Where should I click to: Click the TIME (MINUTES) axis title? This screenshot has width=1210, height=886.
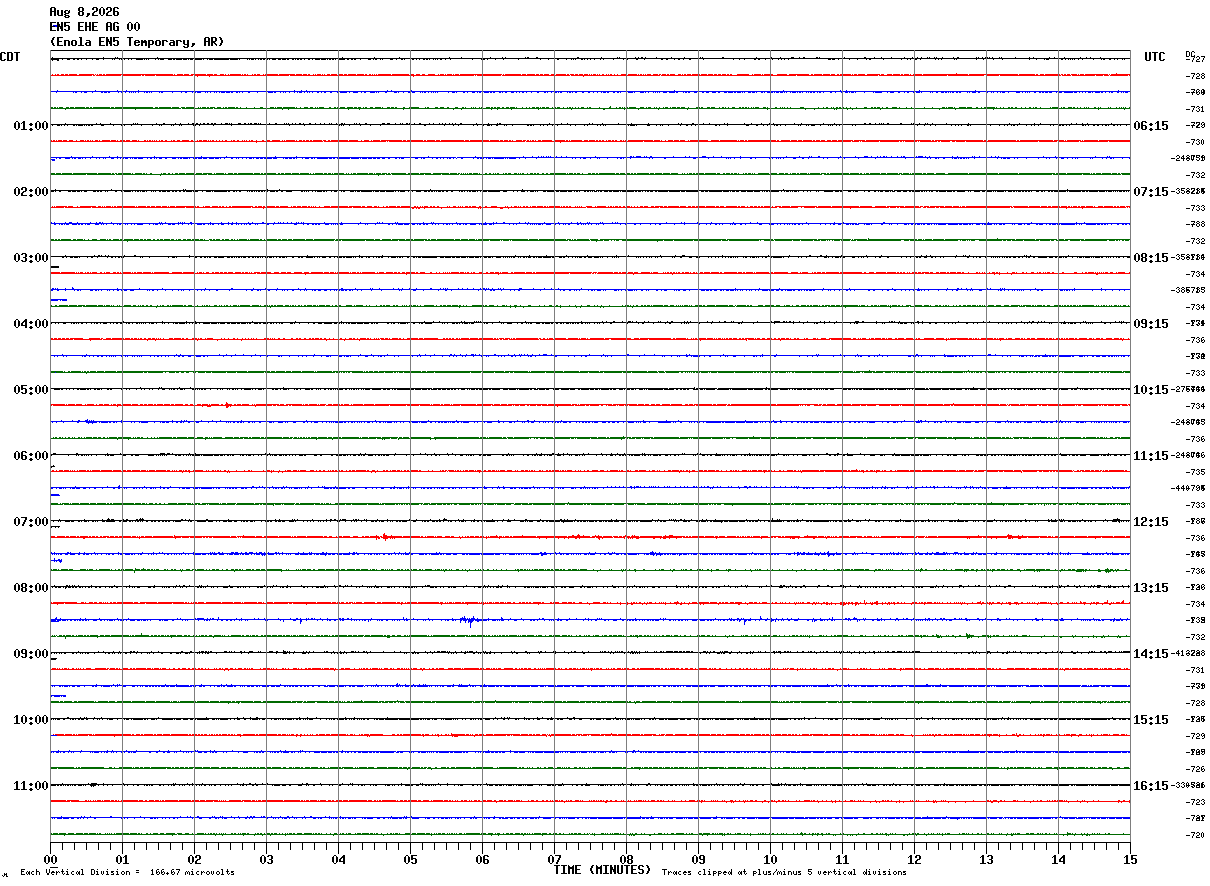point(602,870)
